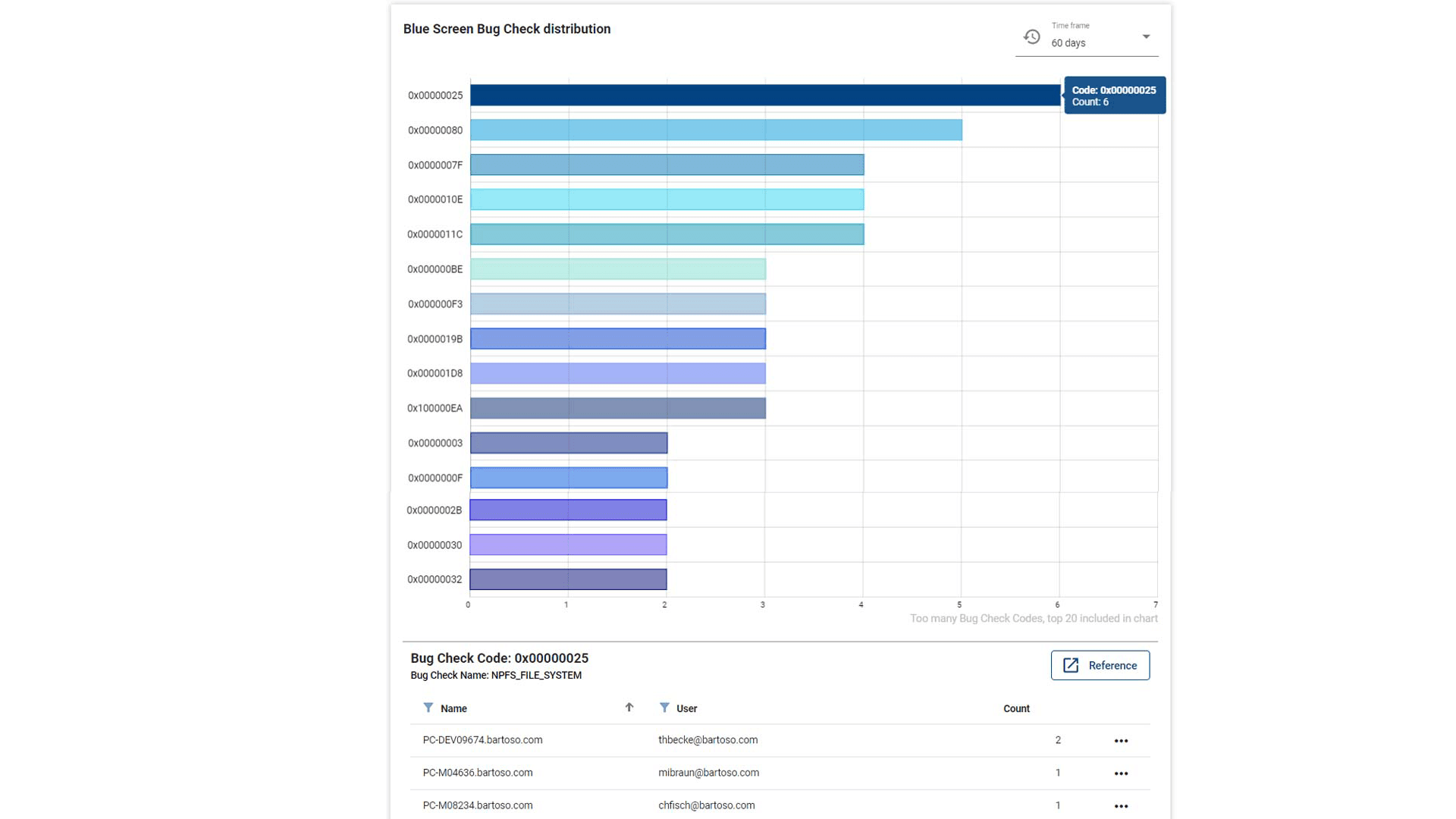Click user thbecke@bartoso.com

(708, 740)
